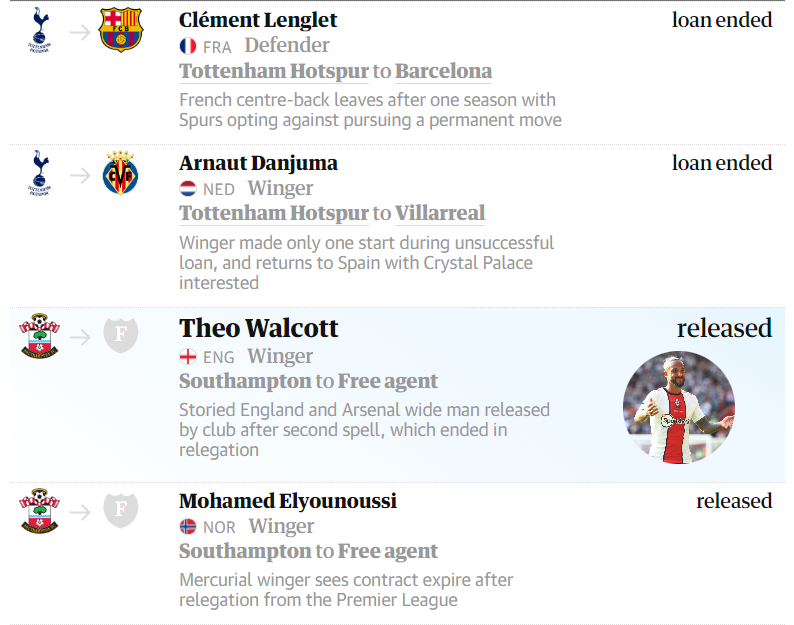This screenshot has width=794, height=625.
Task: Click free agent shield beside Mohamed Elyounoussi
Action: [121, 510]
